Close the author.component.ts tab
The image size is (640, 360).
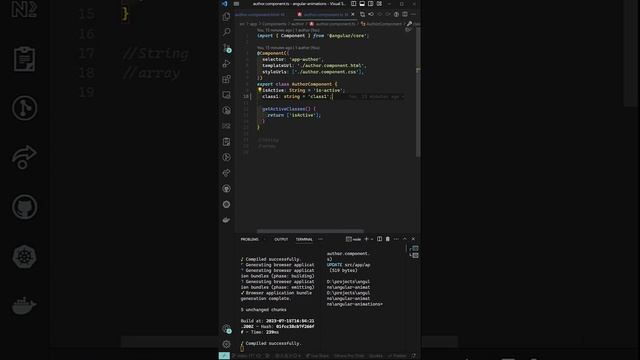pyautogui.click(x=353, y=14)
